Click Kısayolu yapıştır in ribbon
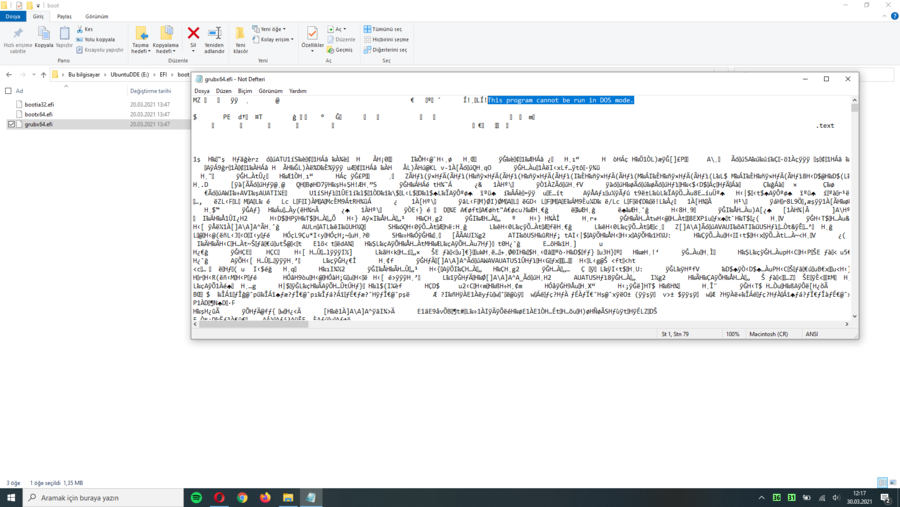 tap(99, 50)
